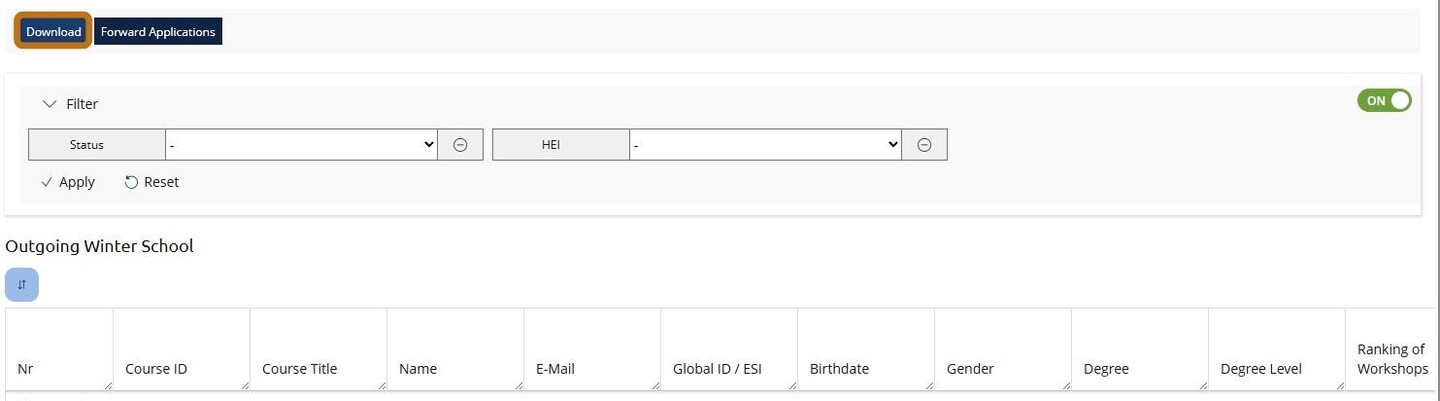Click the Global ID / ESI header
1440x401 pixels.
717,369
